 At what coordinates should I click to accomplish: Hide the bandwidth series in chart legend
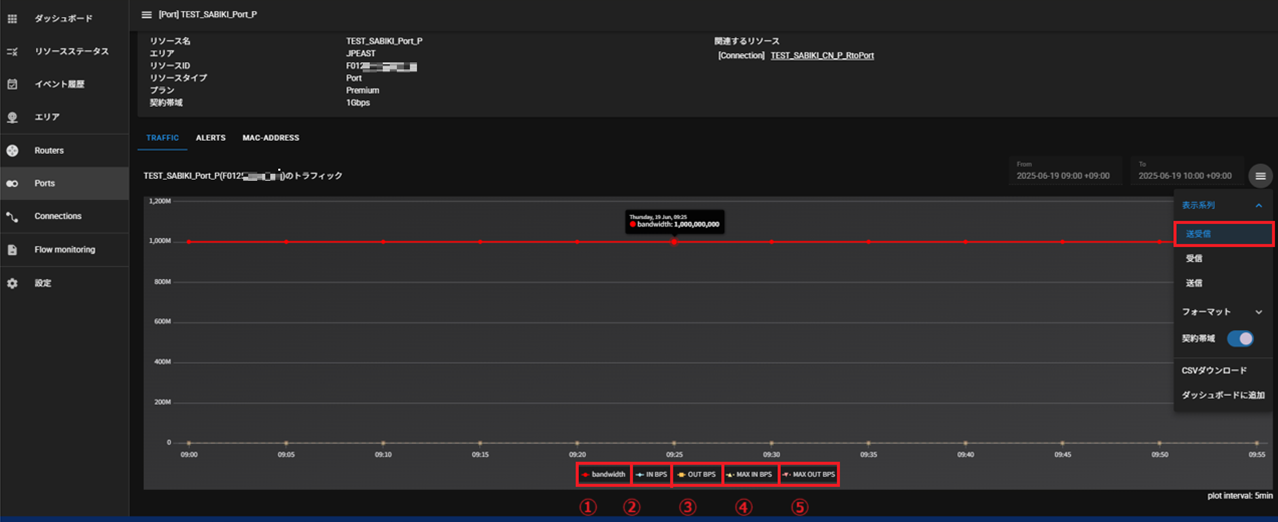[603, 474]
